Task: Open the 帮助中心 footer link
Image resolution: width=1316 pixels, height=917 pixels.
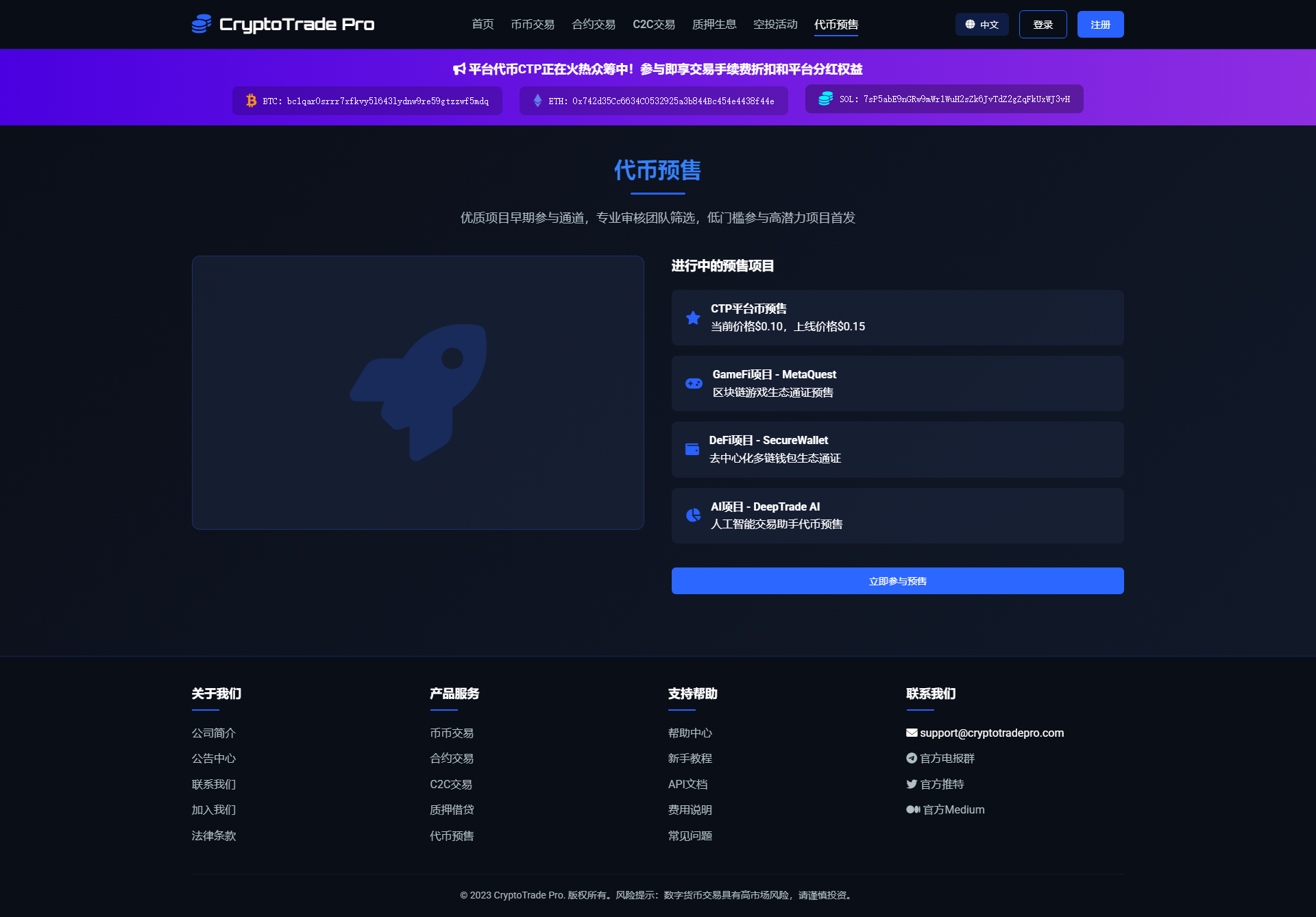Action: 690,733
